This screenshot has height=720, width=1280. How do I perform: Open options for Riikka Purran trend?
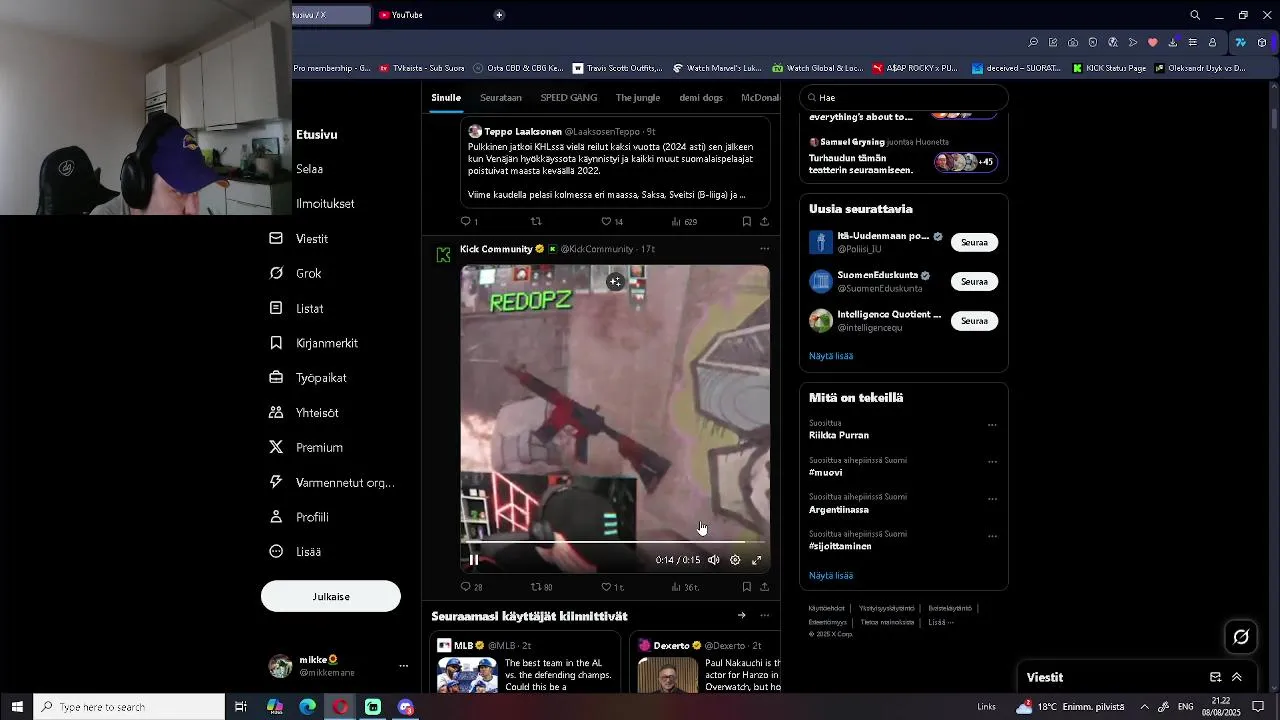tap(992, 425)
